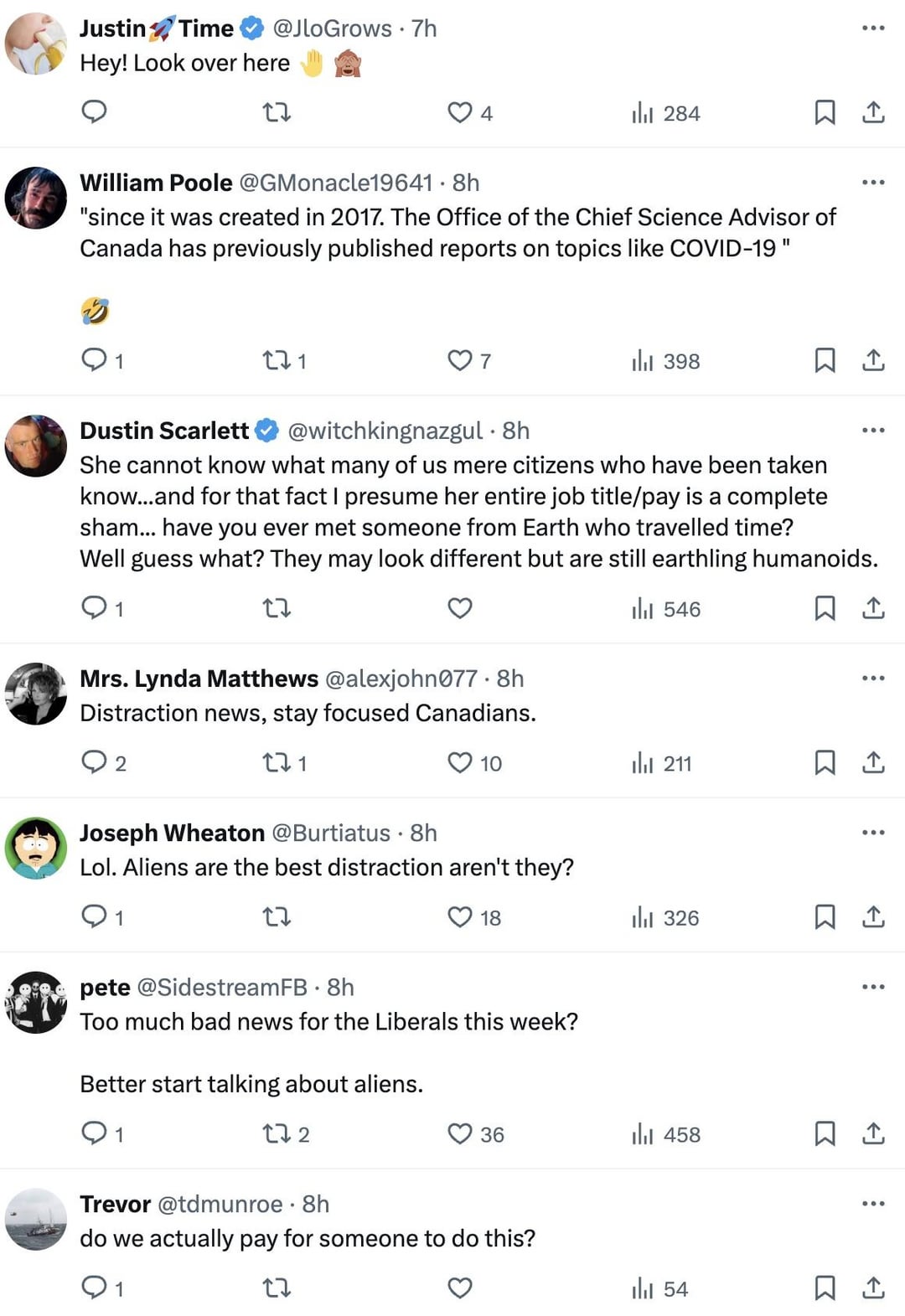Repost Joseph Wheaton's aliens tweet

(x=277, y=917)
